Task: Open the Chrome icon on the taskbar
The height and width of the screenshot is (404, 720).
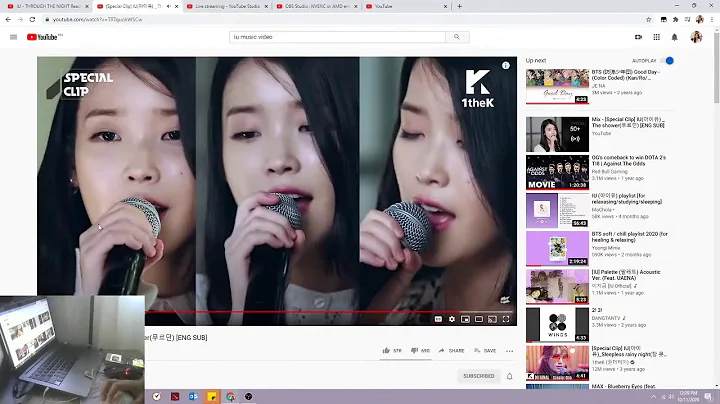Action: click(x=230, y=397)
